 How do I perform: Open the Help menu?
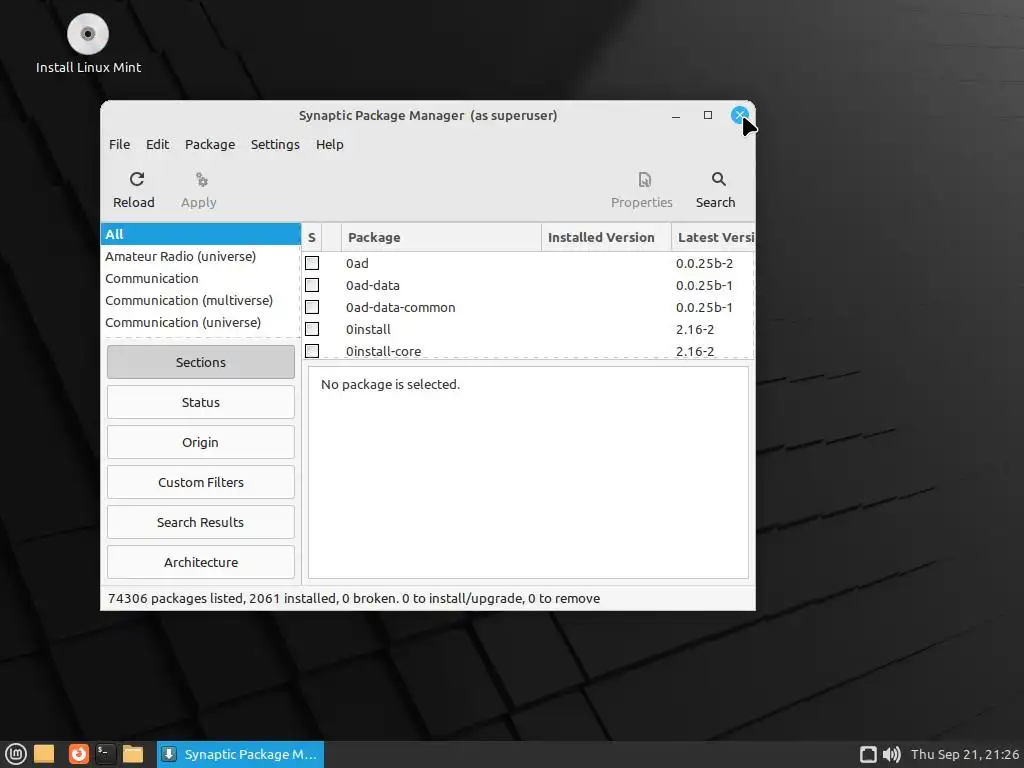pyautogui.click(x=330, y=144)
